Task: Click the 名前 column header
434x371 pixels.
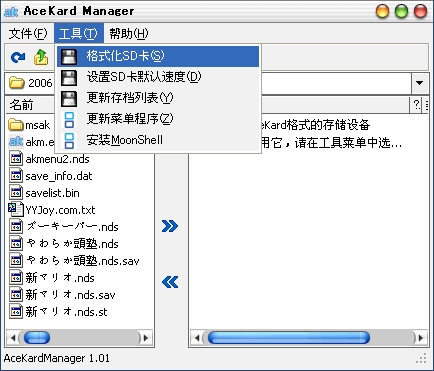Action: tap(30, 105)
